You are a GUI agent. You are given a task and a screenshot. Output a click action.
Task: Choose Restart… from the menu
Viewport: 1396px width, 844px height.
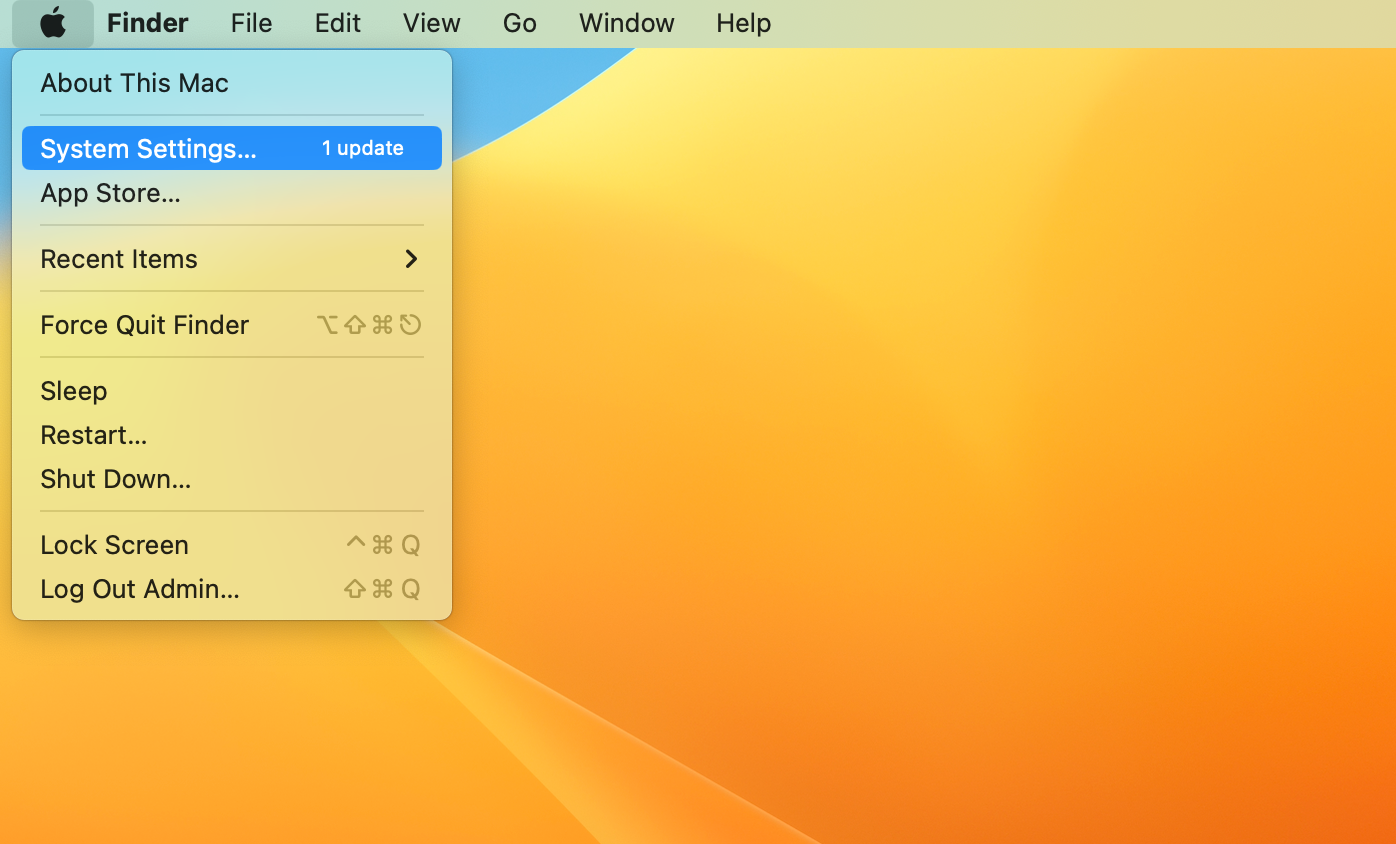[232, 435]
